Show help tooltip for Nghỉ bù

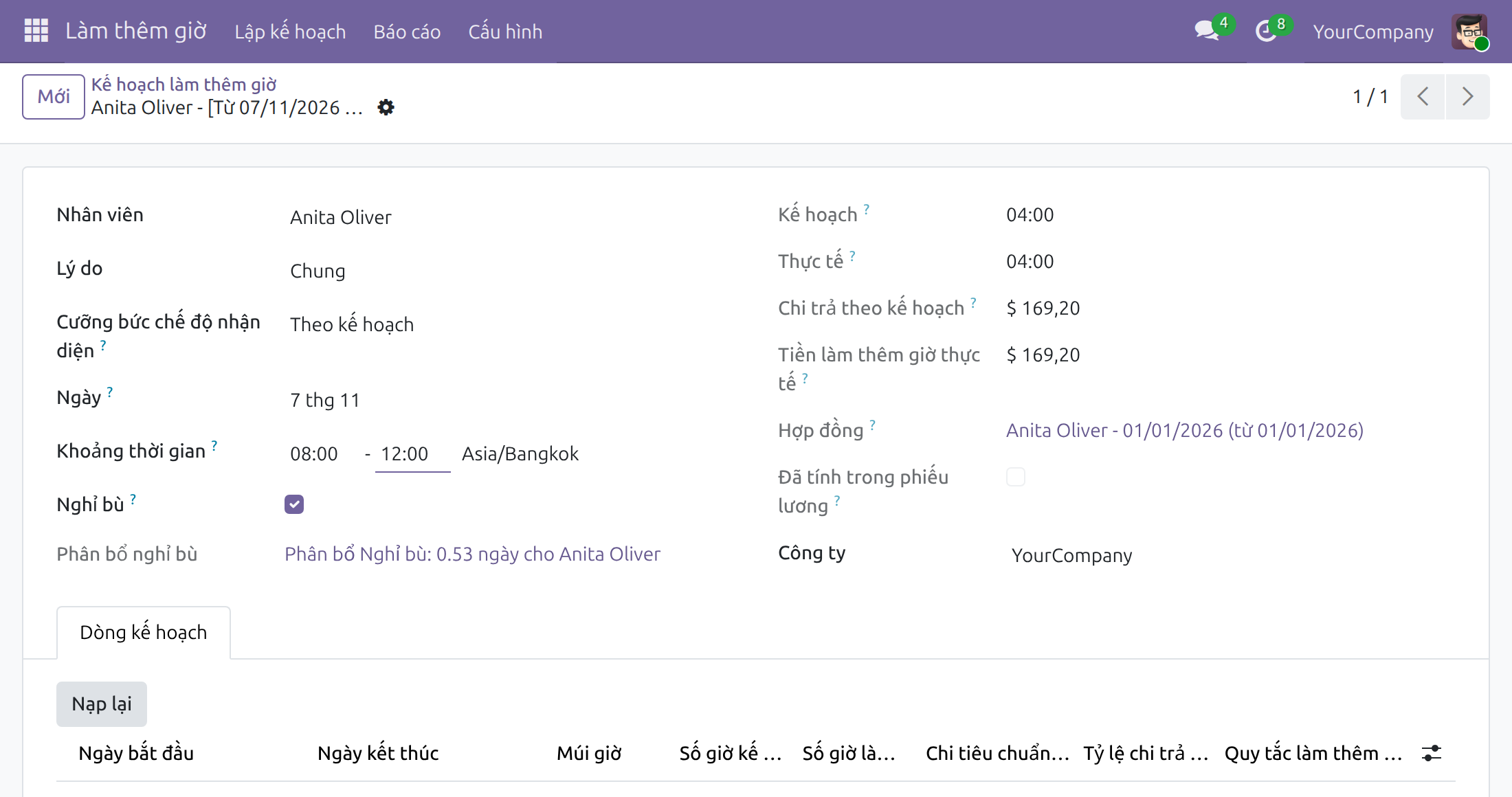pos(133,499)
